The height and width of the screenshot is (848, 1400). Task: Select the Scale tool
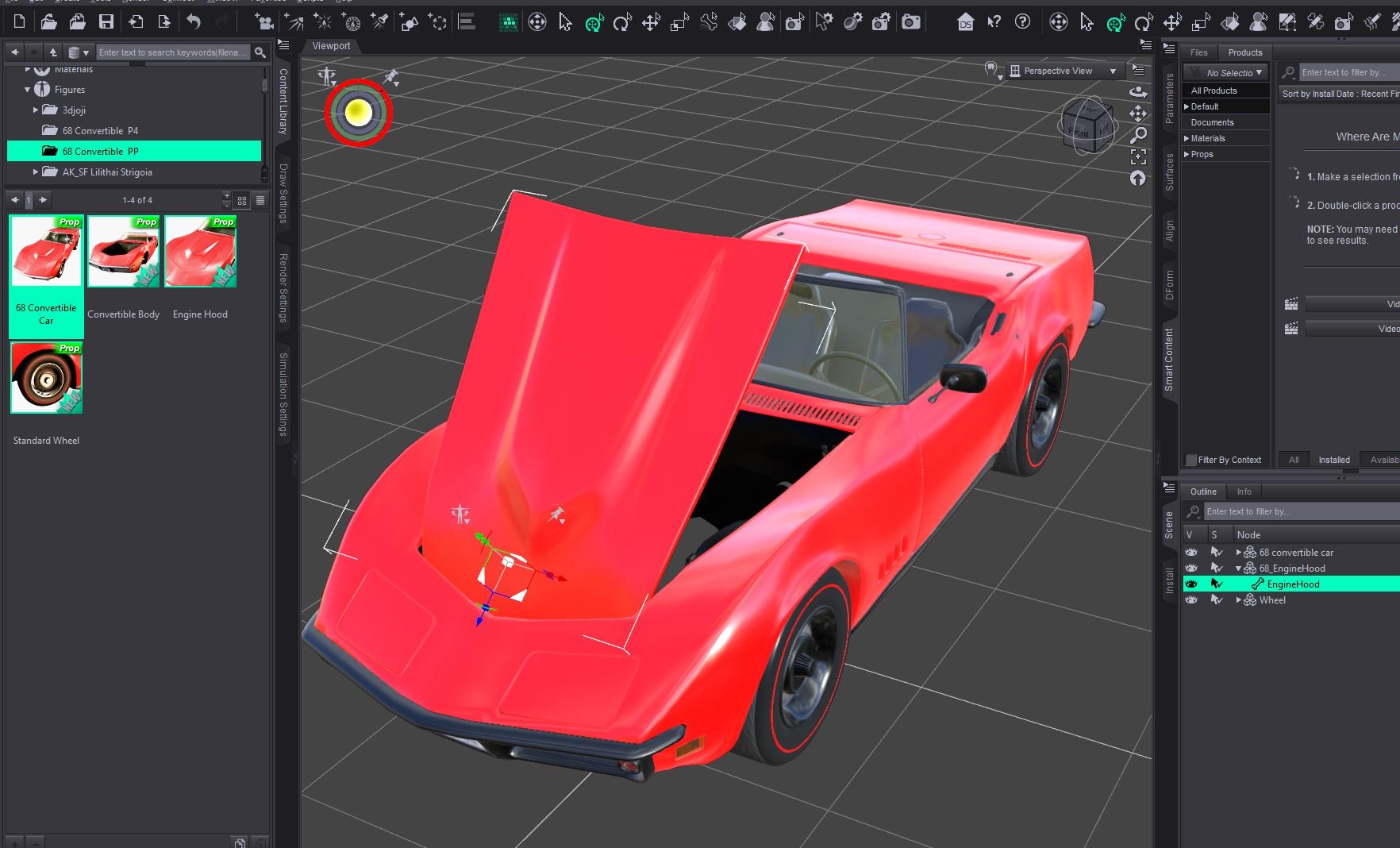(679, 22)
